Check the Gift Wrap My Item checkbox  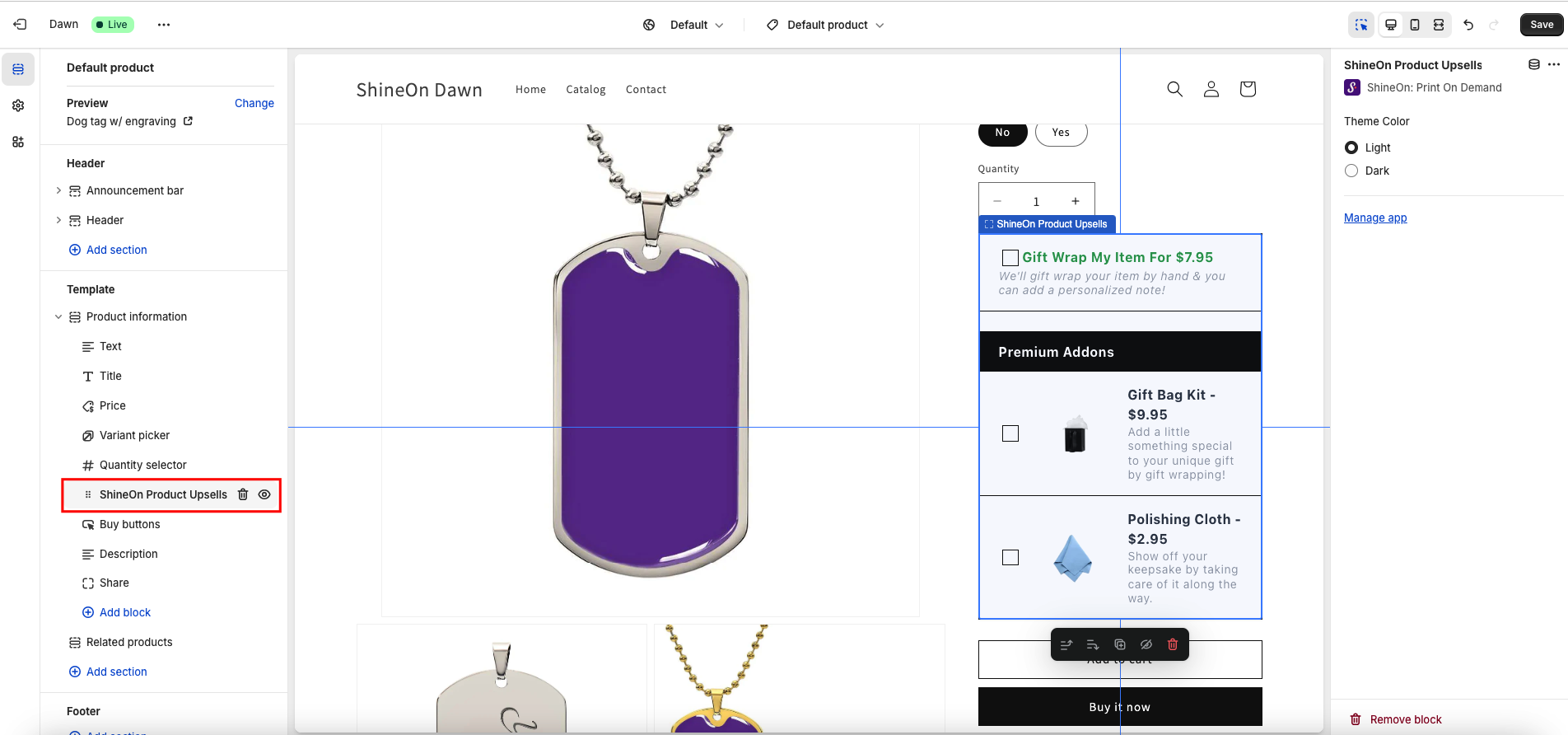1010,258
